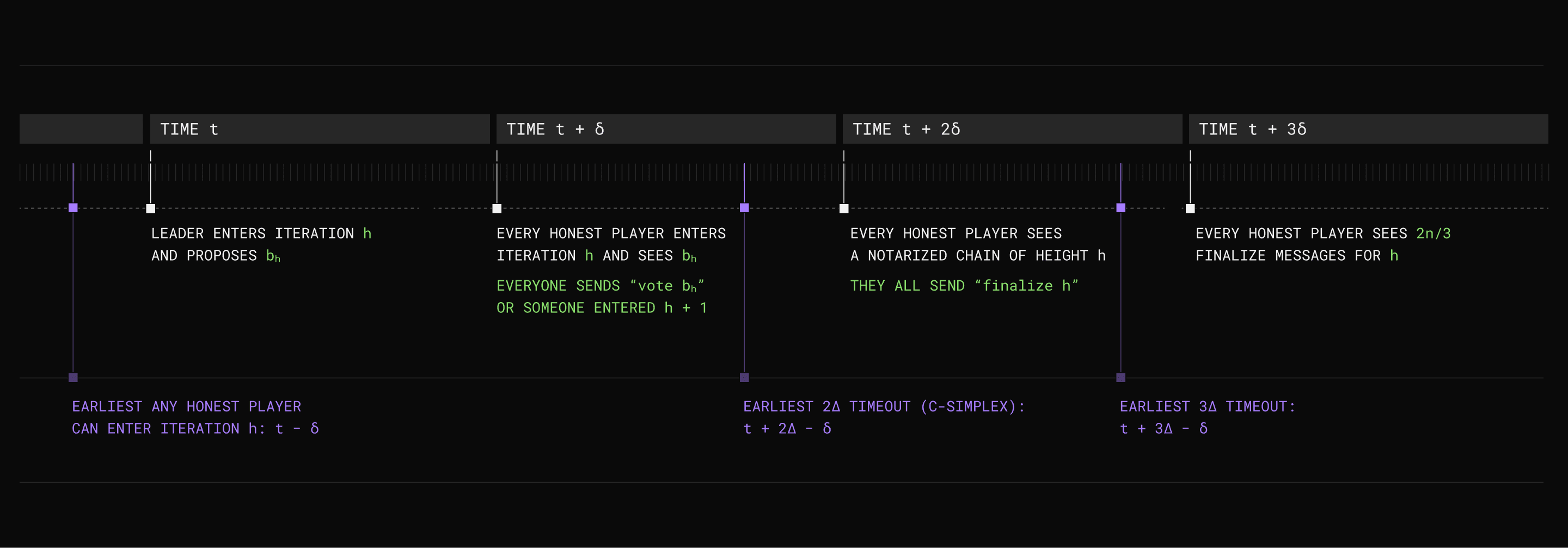
Task: Select lower dark purple square above earliest-entry text
Action: tap(73, 377)
